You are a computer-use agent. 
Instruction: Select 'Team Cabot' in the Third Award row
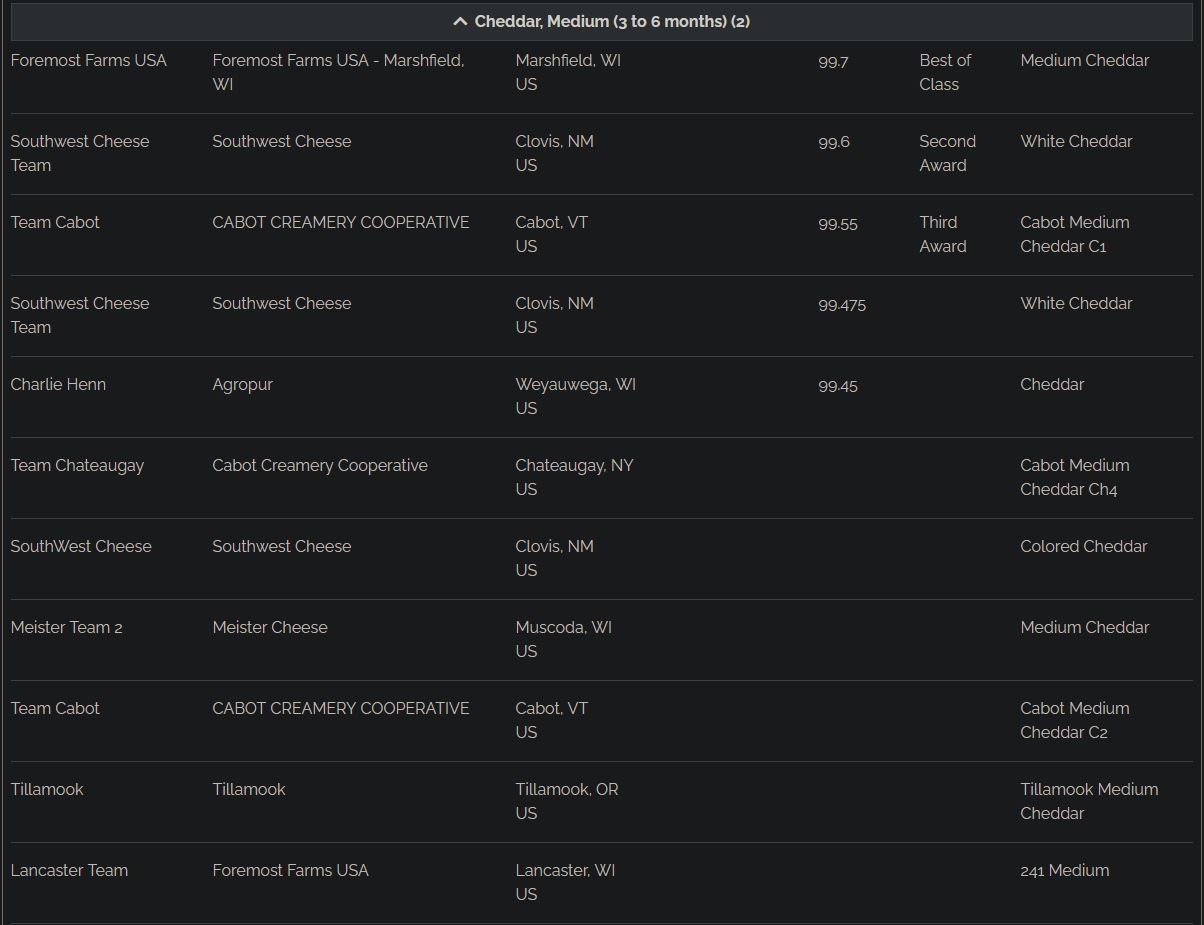click(x=55, y=223)
